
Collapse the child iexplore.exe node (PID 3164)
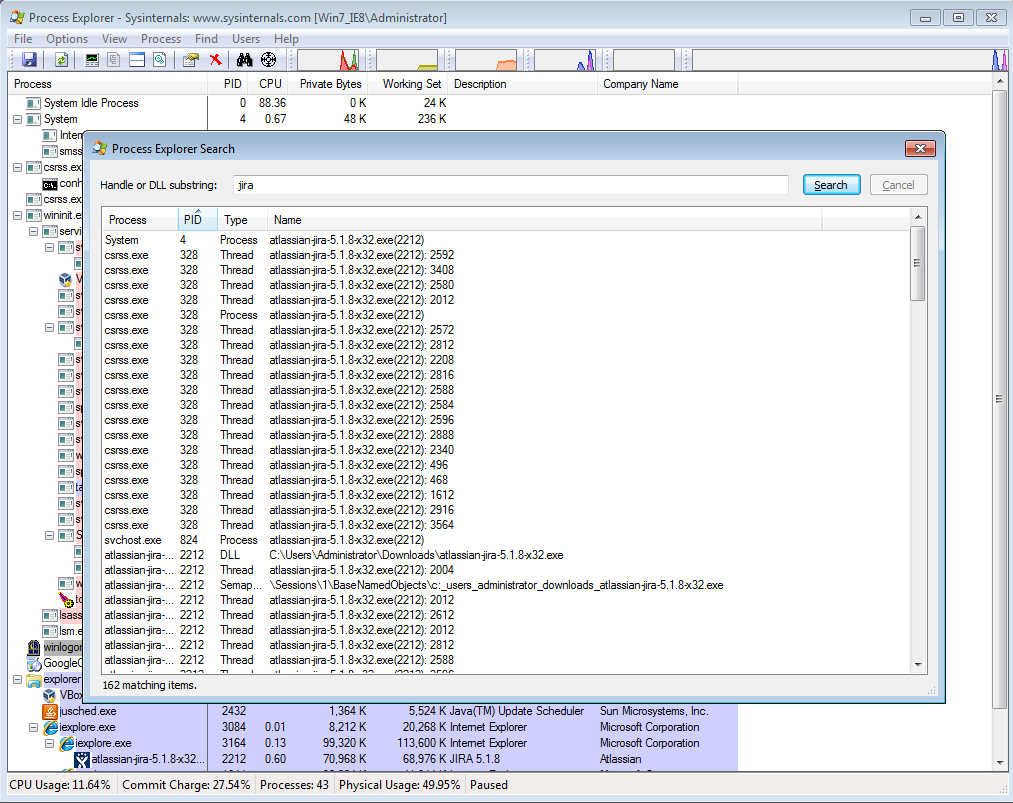coord(50,744)
